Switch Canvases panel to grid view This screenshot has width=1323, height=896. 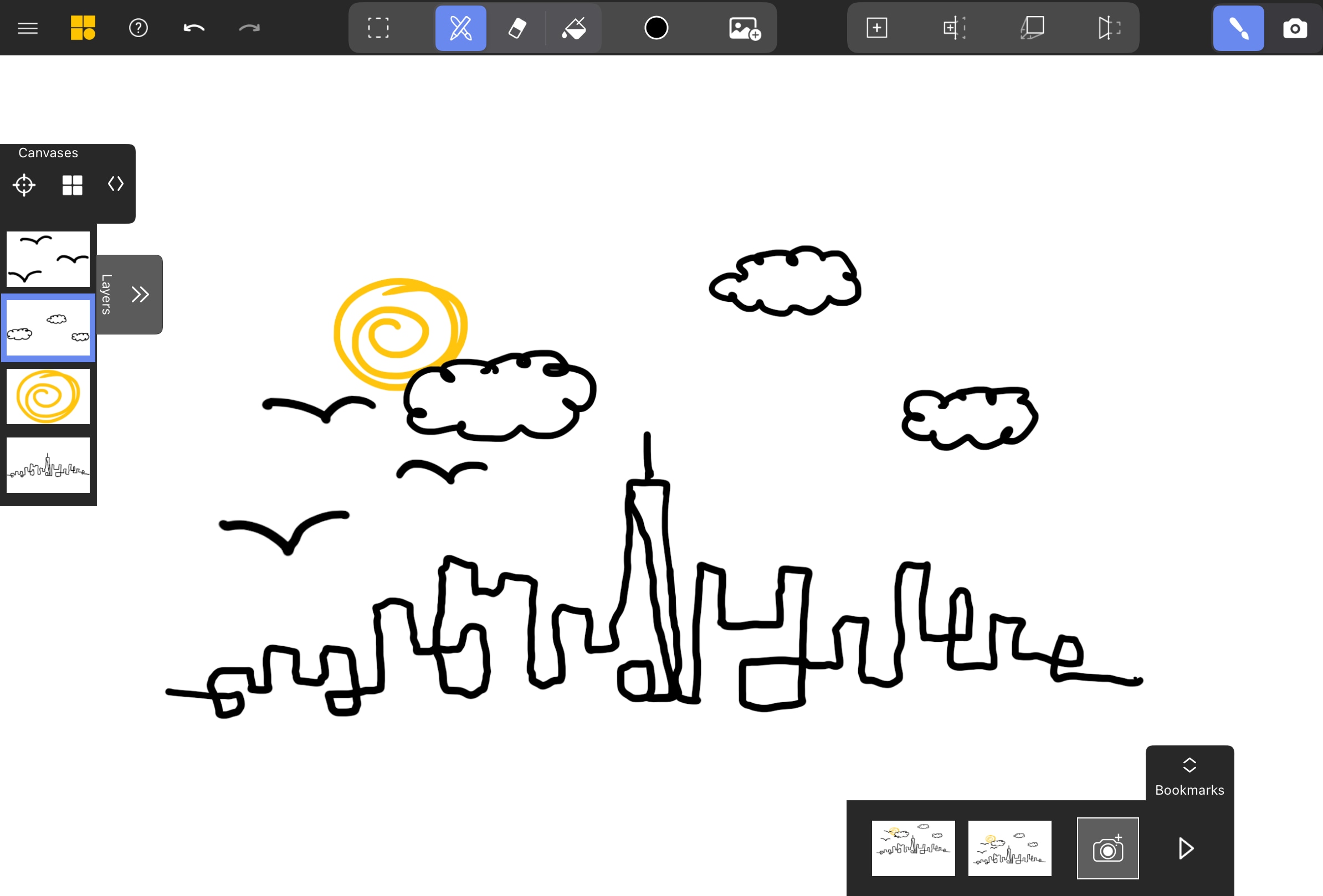point(72,185)
